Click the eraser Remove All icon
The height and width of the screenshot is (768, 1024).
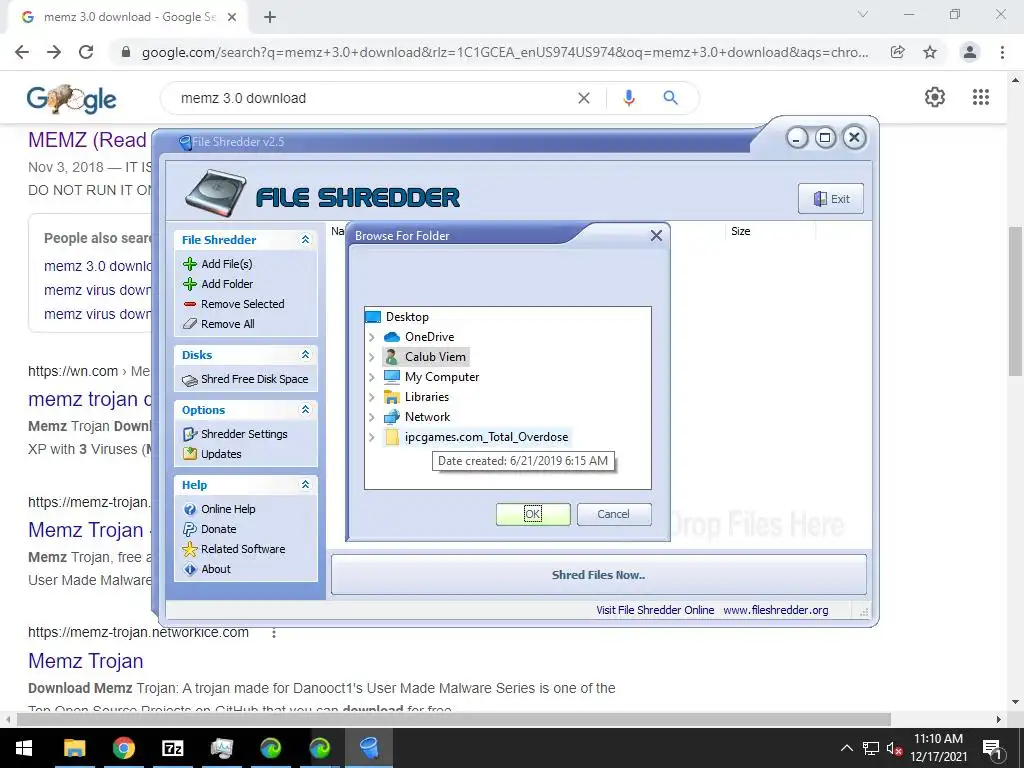coord(189,324)
